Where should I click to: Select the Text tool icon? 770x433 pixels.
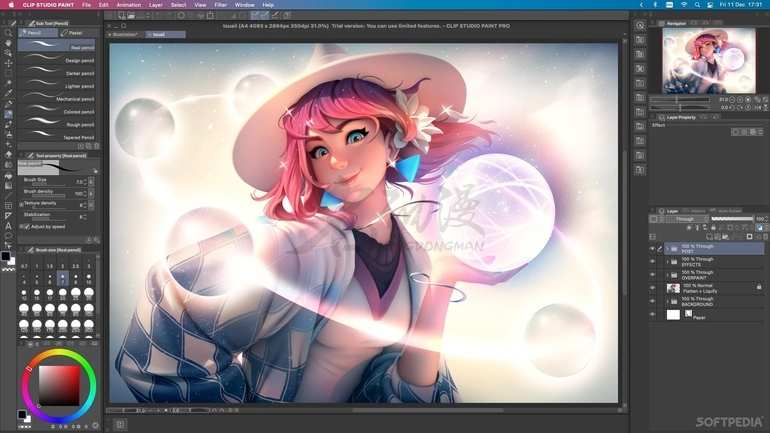tap(8, 226)
